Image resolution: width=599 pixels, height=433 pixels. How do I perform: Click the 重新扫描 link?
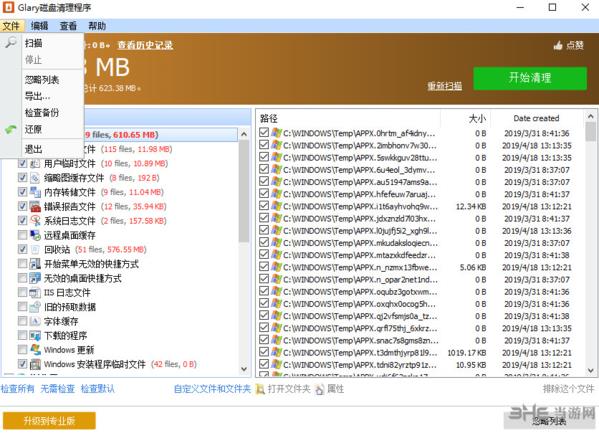[444, 86]
